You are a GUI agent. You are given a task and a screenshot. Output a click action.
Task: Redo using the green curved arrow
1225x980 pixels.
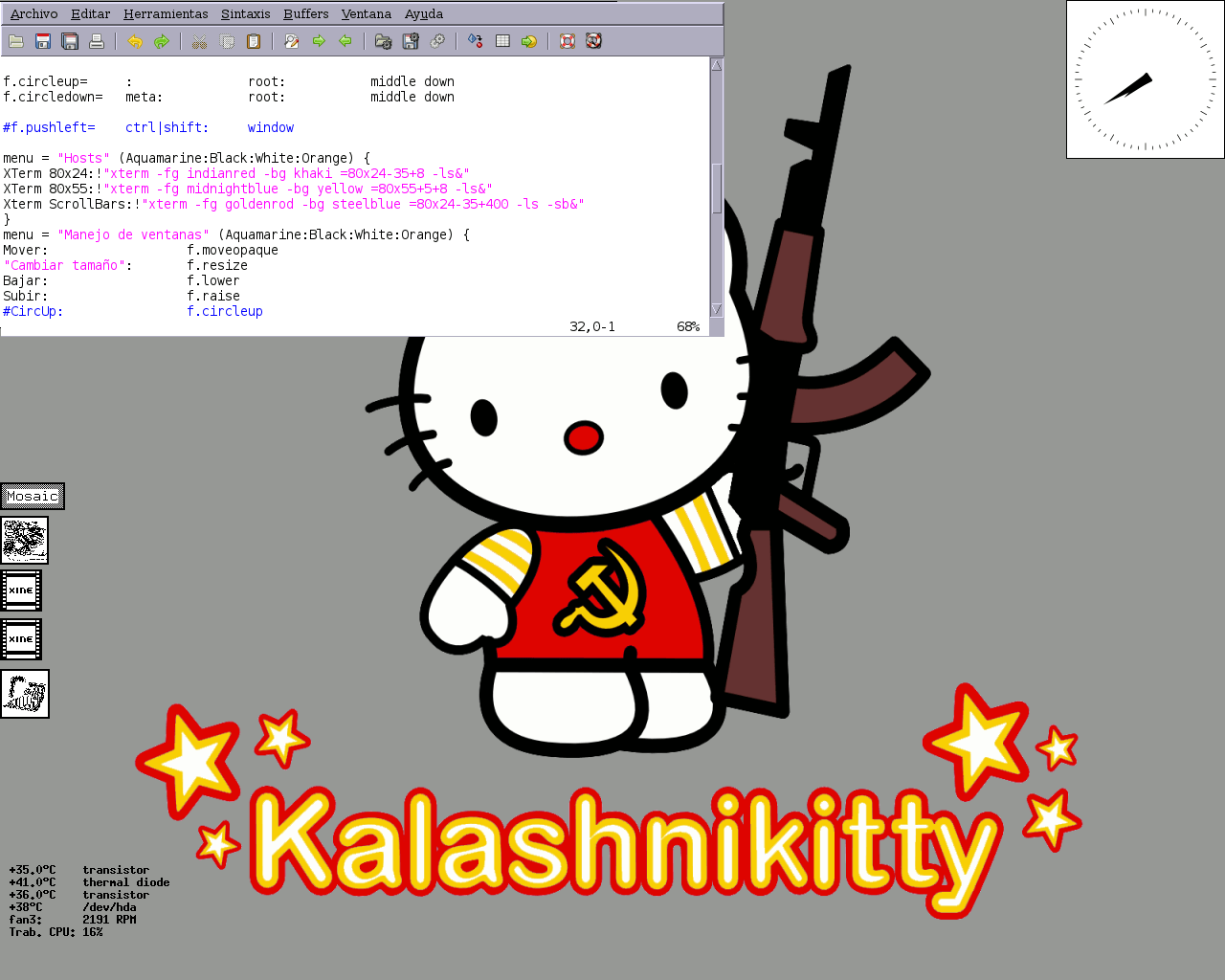point(162,41)
